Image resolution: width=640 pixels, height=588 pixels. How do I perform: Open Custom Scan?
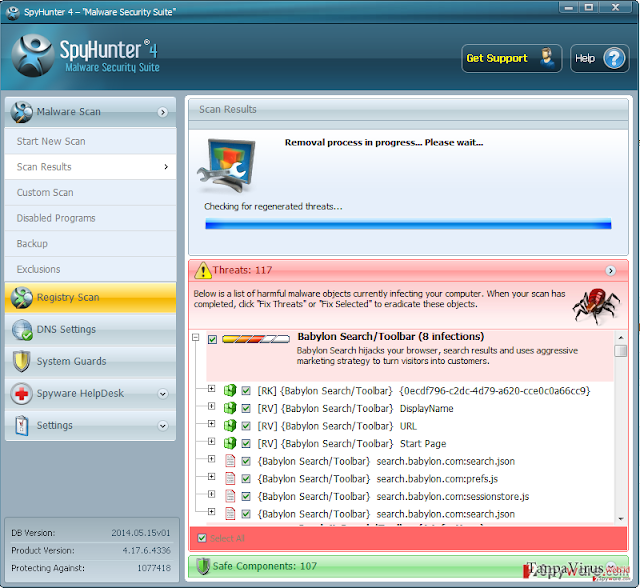(x=90, y=193)
